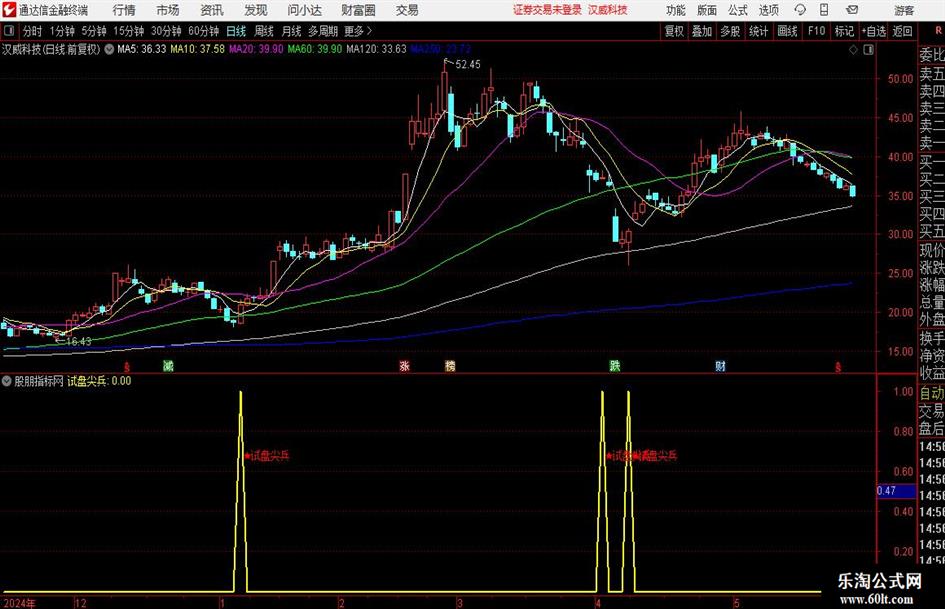Viewport: 945px width, 609px height.
Task: Open the 行情 menu
Action: point(124,10)
